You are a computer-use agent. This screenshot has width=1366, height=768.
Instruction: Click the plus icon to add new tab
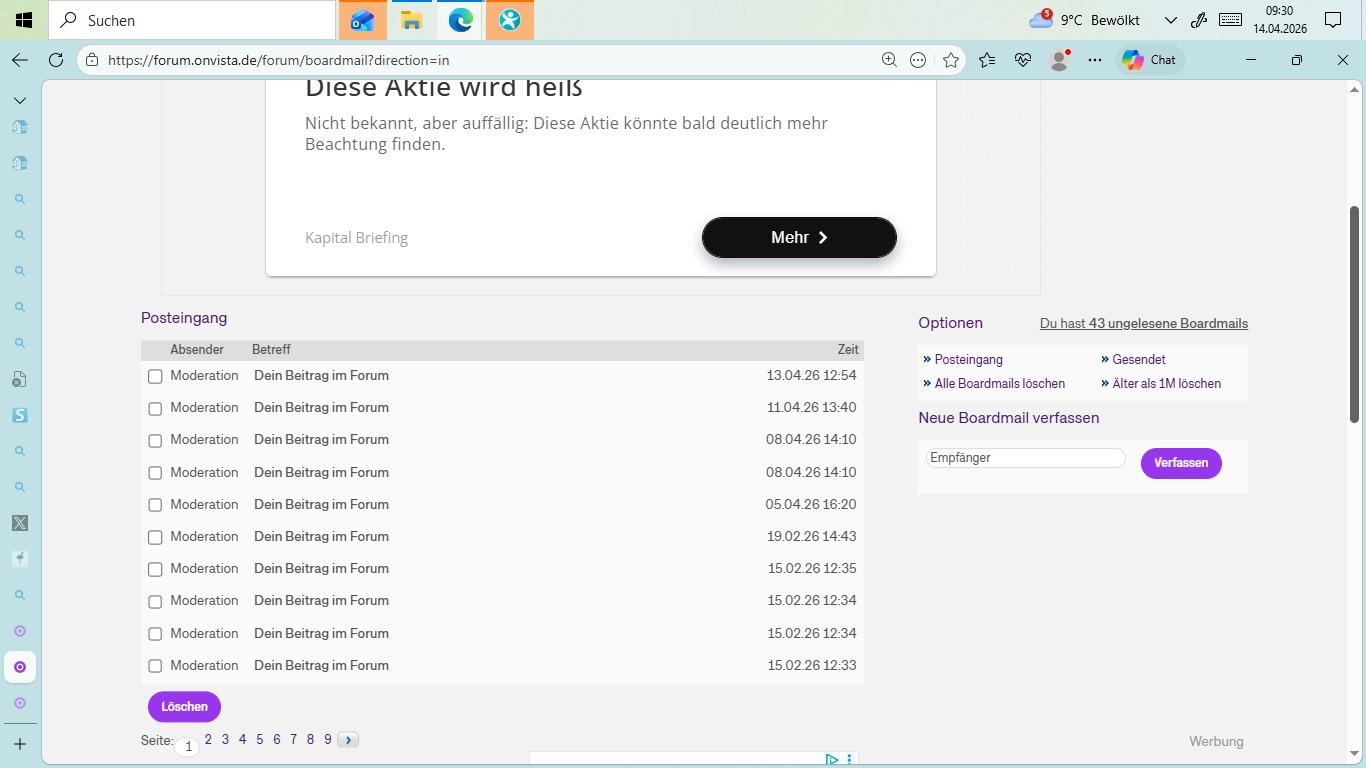pyautogui.click(x=20, y=744)
